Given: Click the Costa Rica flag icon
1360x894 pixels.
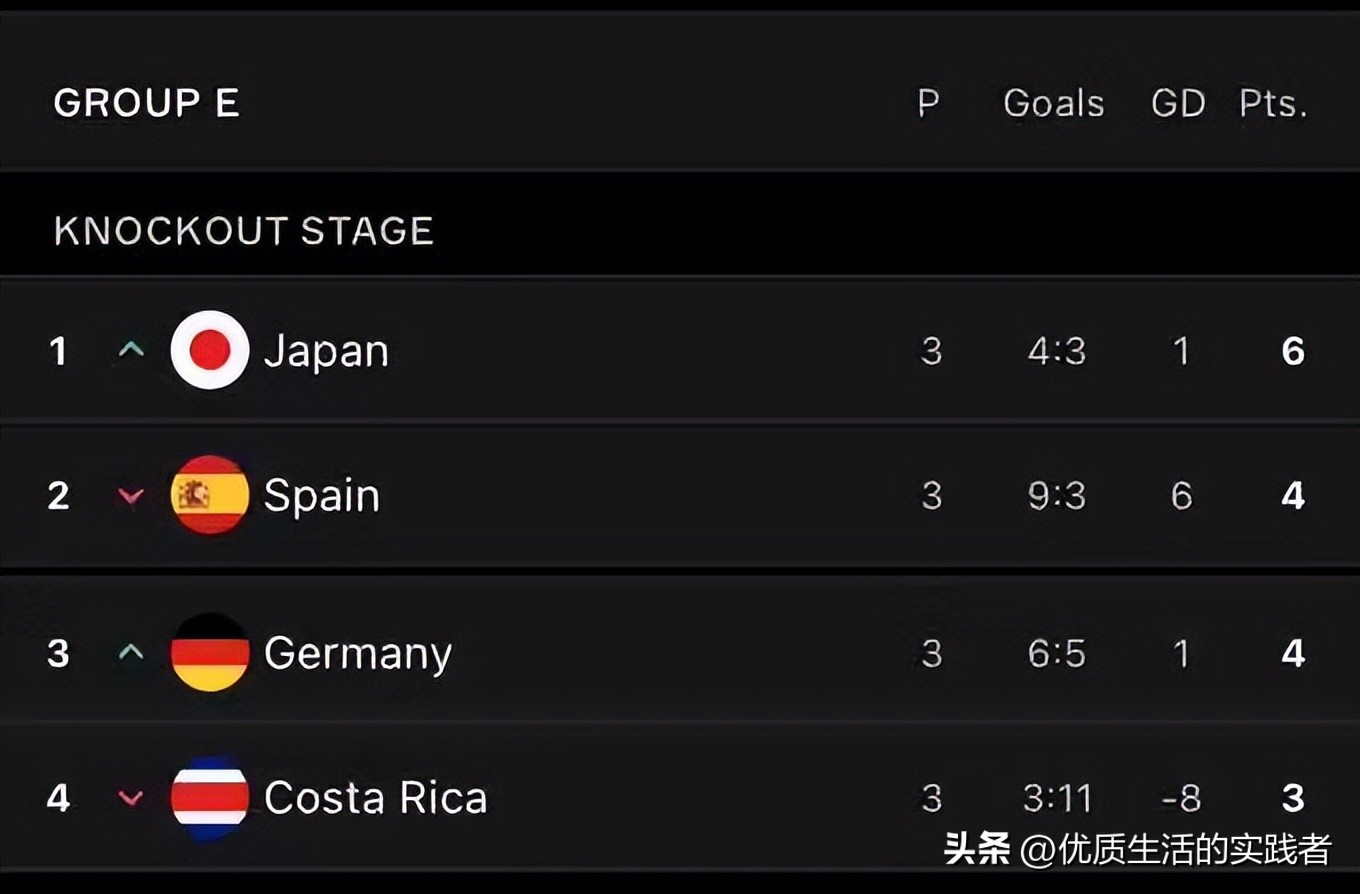Looking at the screenshot, I should click(x=209, y=797).
